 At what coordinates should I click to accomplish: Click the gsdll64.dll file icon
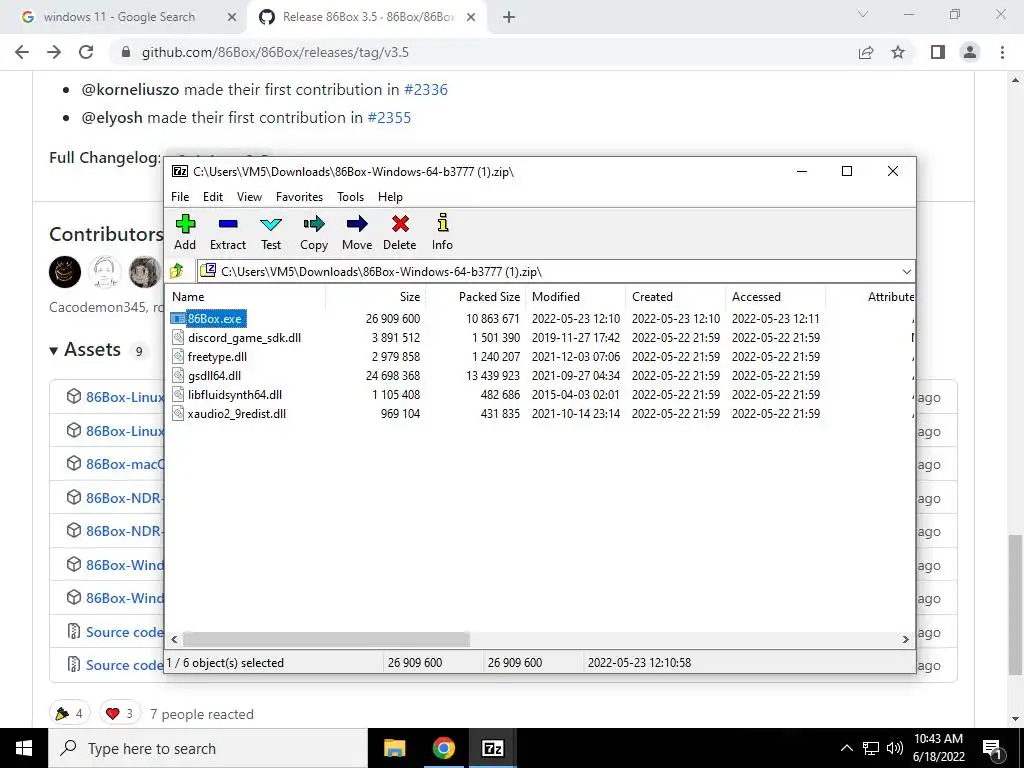(x=178, y=376)
